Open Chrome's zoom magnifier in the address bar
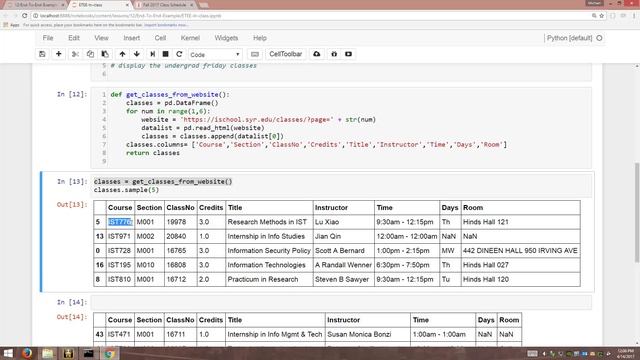Viewport: 640px width, 360px height. click(594, 16)
